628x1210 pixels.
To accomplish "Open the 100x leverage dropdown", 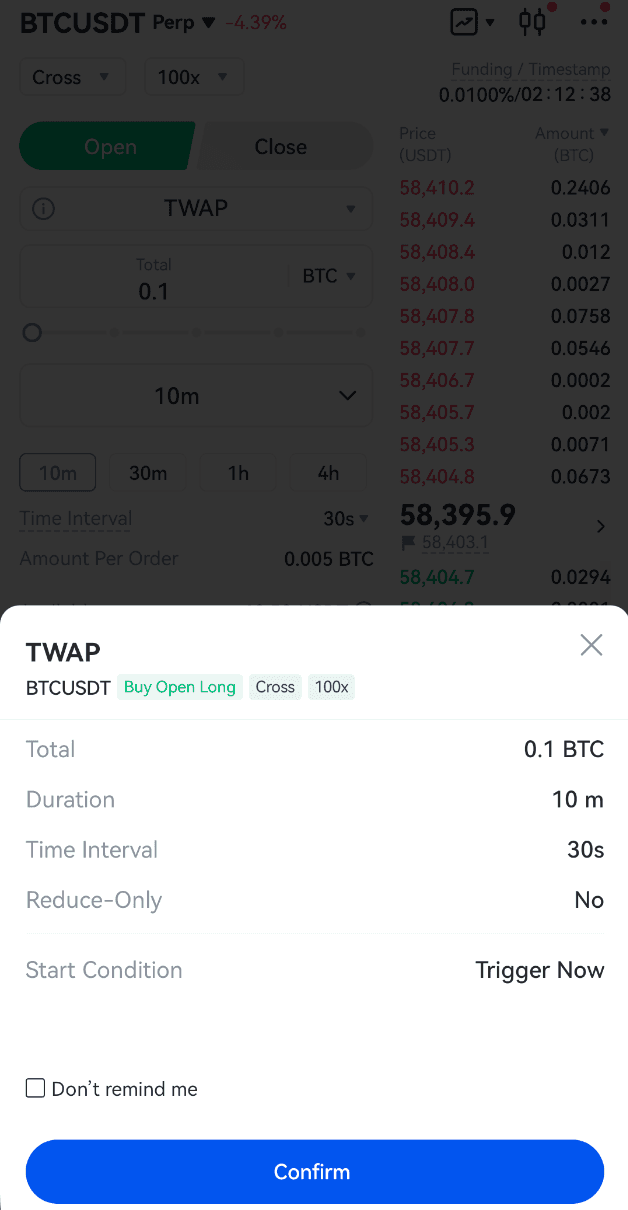I will click(x=194, y=77).
